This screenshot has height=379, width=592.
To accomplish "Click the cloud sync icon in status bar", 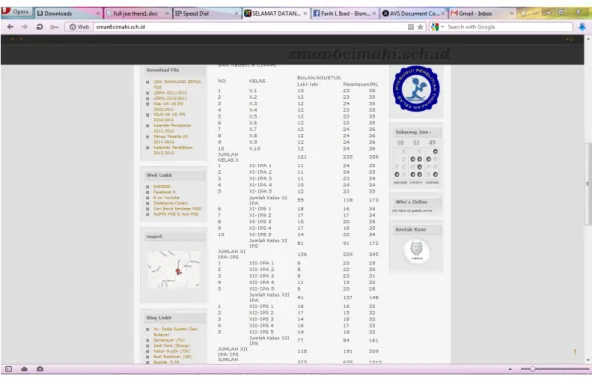I will click(x=24, y=369).
